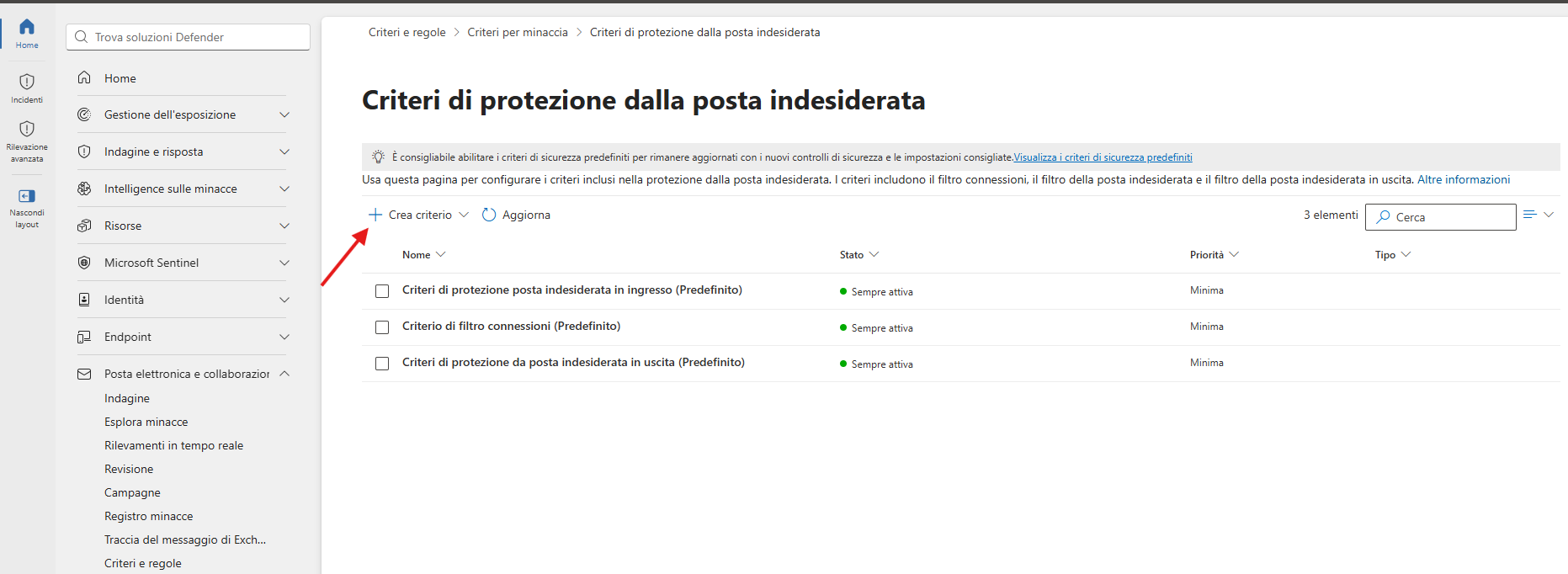Screen dimensions: 1568x574
Task: Open Rilevazione avanzata icon
Action: click(x=27, y=129)
